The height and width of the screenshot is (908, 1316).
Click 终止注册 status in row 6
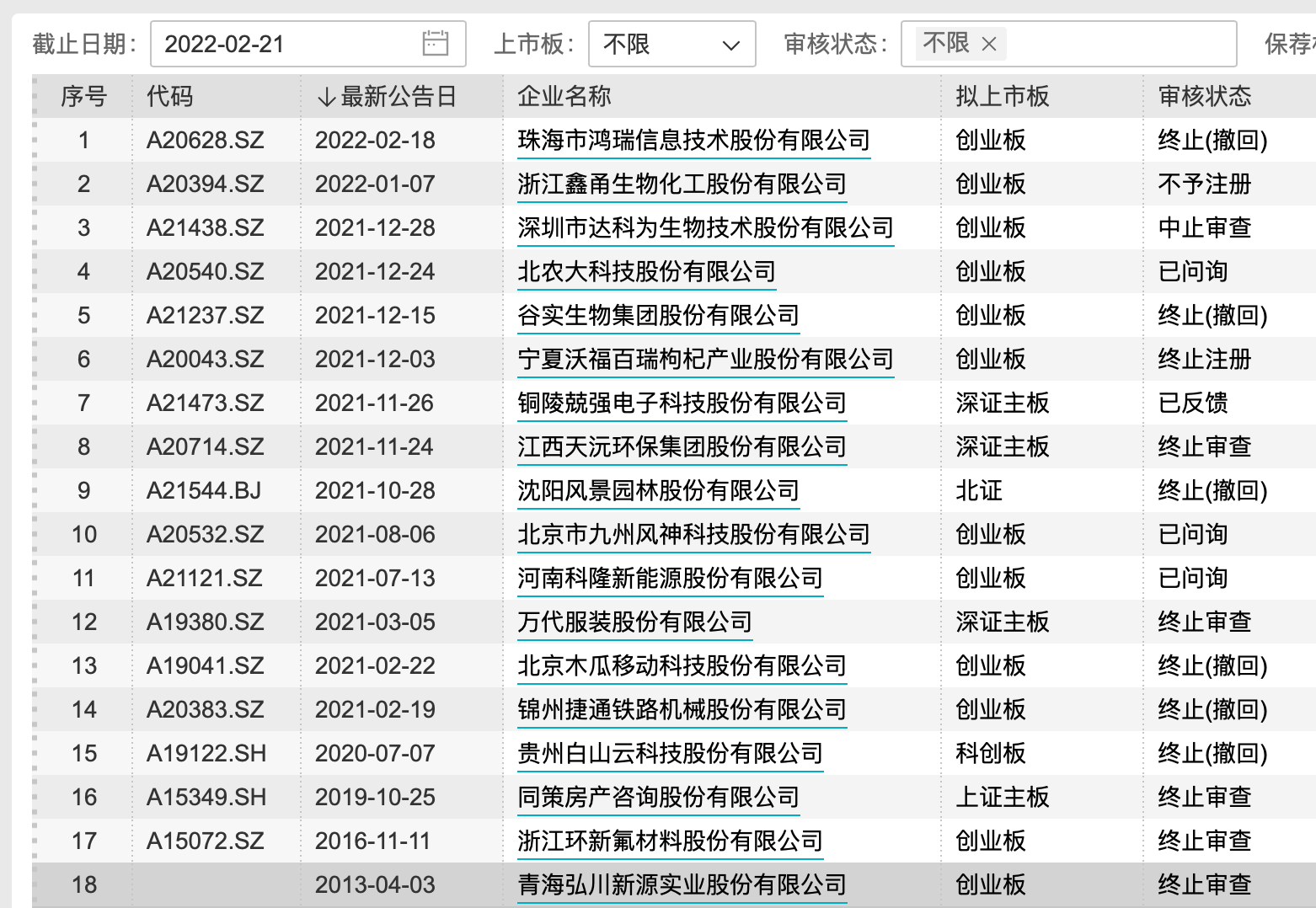pos(1204,359)
